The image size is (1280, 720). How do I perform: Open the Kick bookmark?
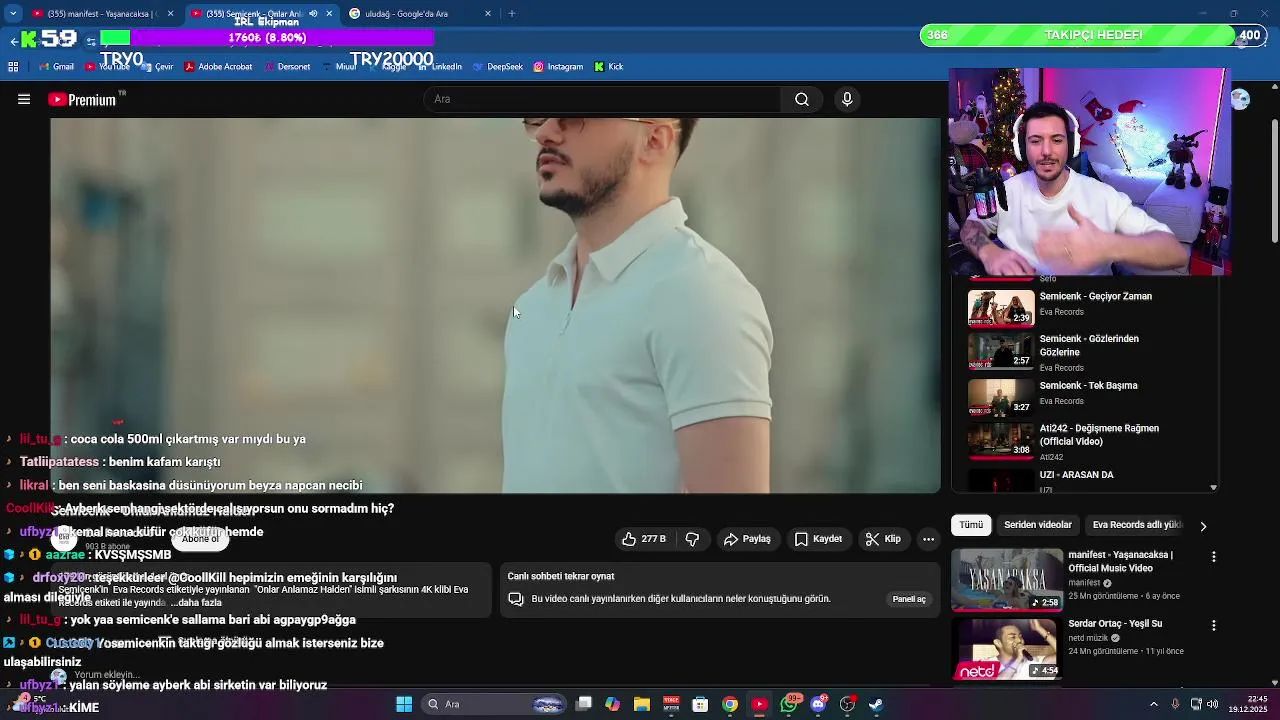point(609,67)
